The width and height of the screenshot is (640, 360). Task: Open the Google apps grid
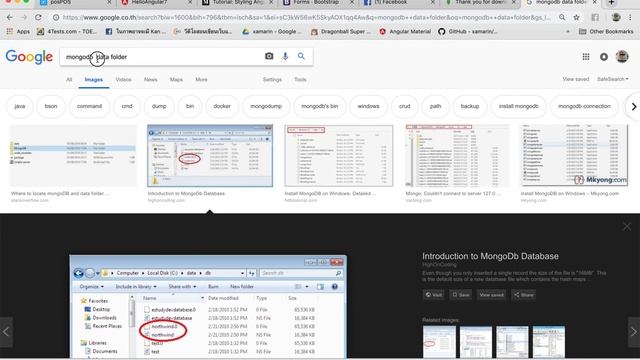[586, 57]
